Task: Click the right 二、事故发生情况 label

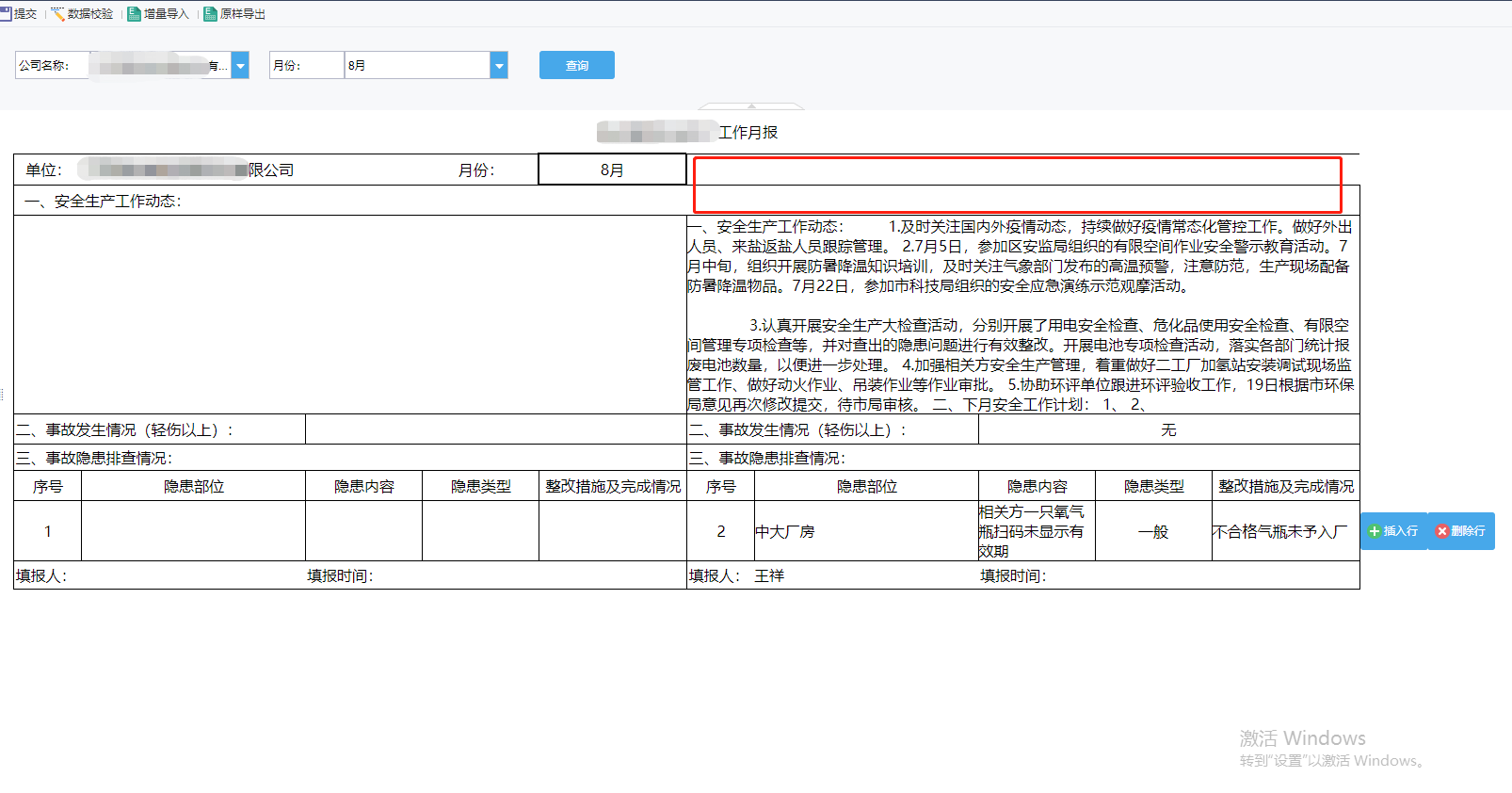Action: [x=798, y=429]
